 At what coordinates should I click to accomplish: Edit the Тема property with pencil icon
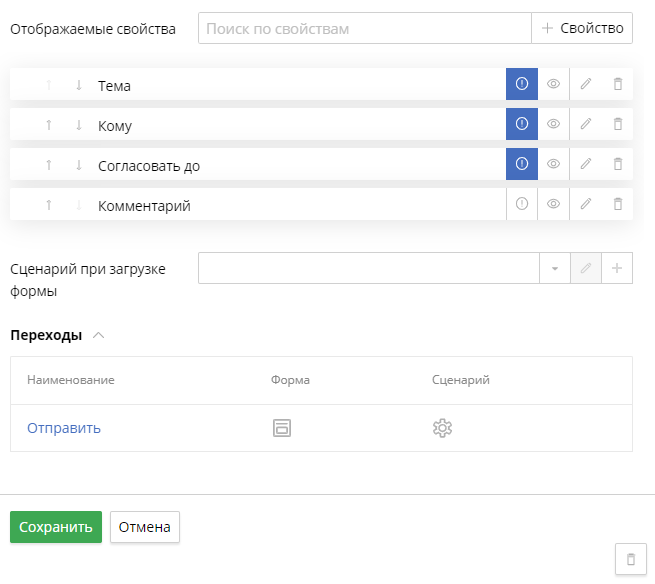point(586,85)
